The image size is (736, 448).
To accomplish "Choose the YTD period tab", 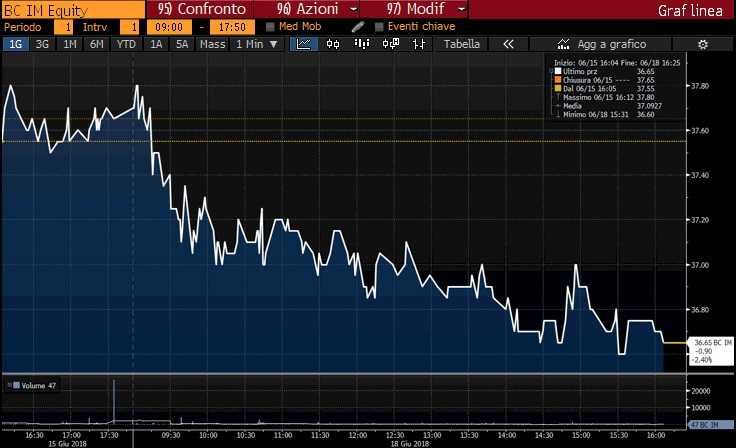I will pyautogui.click(x=126, y=44).
